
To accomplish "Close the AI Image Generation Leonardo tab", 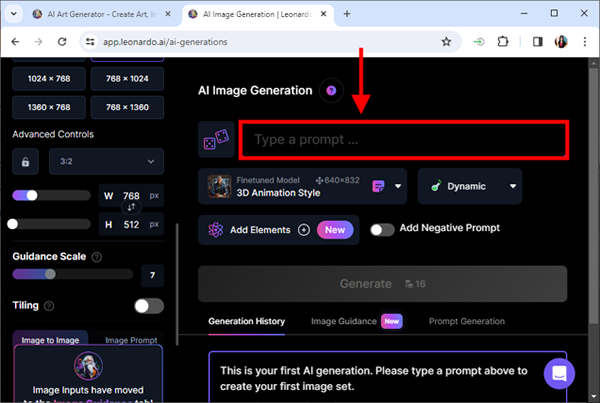I will (x=323, y=14).
